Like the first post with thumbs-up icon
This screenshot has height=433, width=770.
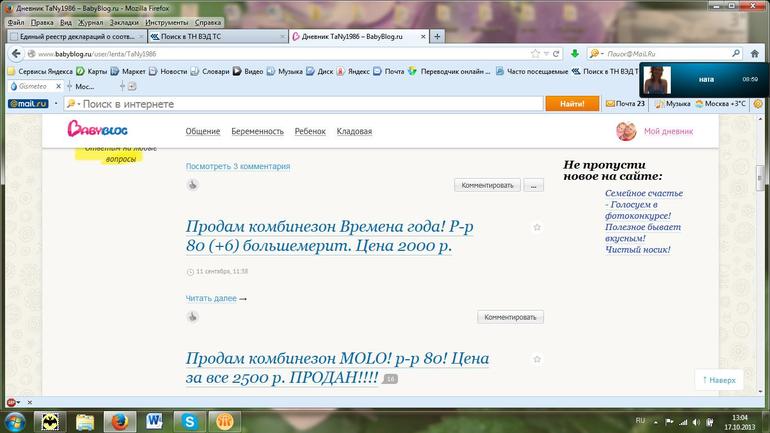pos(192,185)
